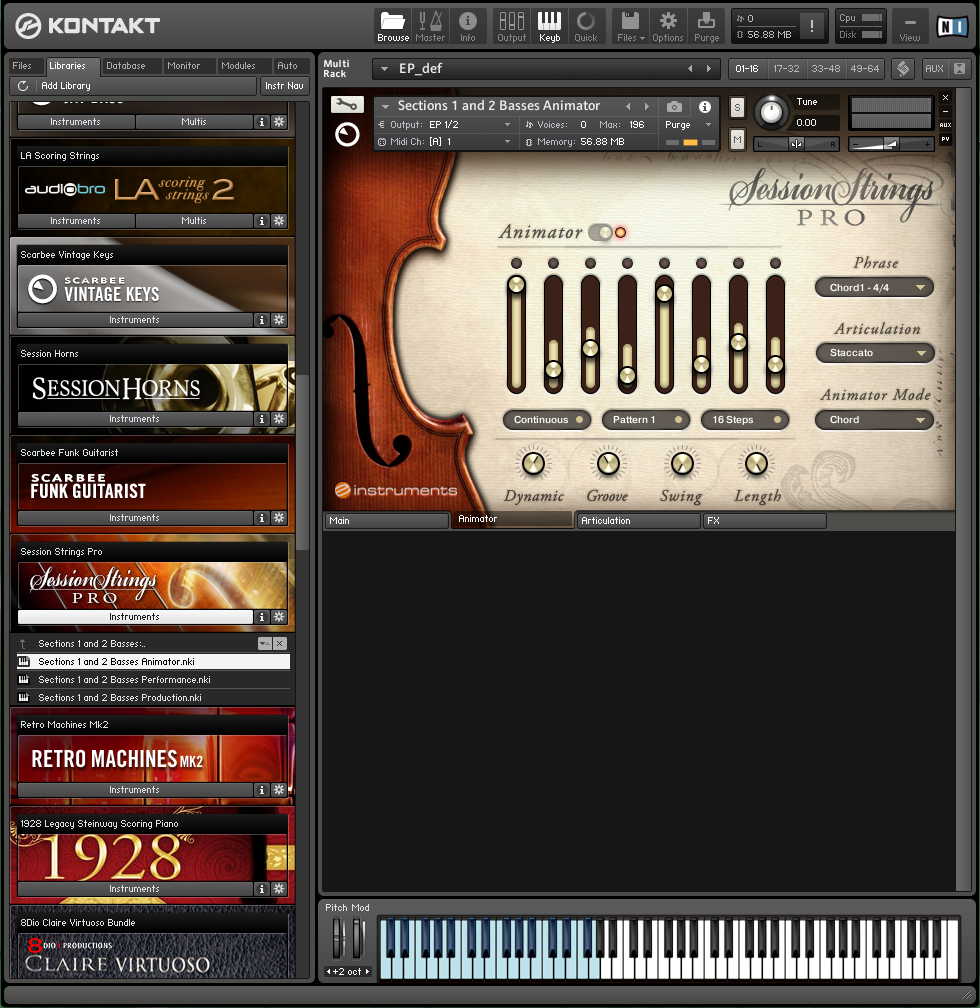The height and width of the screenshot is (1008, 980).
Task: Collapse the instrument header triangle
Action: click(x=385, y=106)
